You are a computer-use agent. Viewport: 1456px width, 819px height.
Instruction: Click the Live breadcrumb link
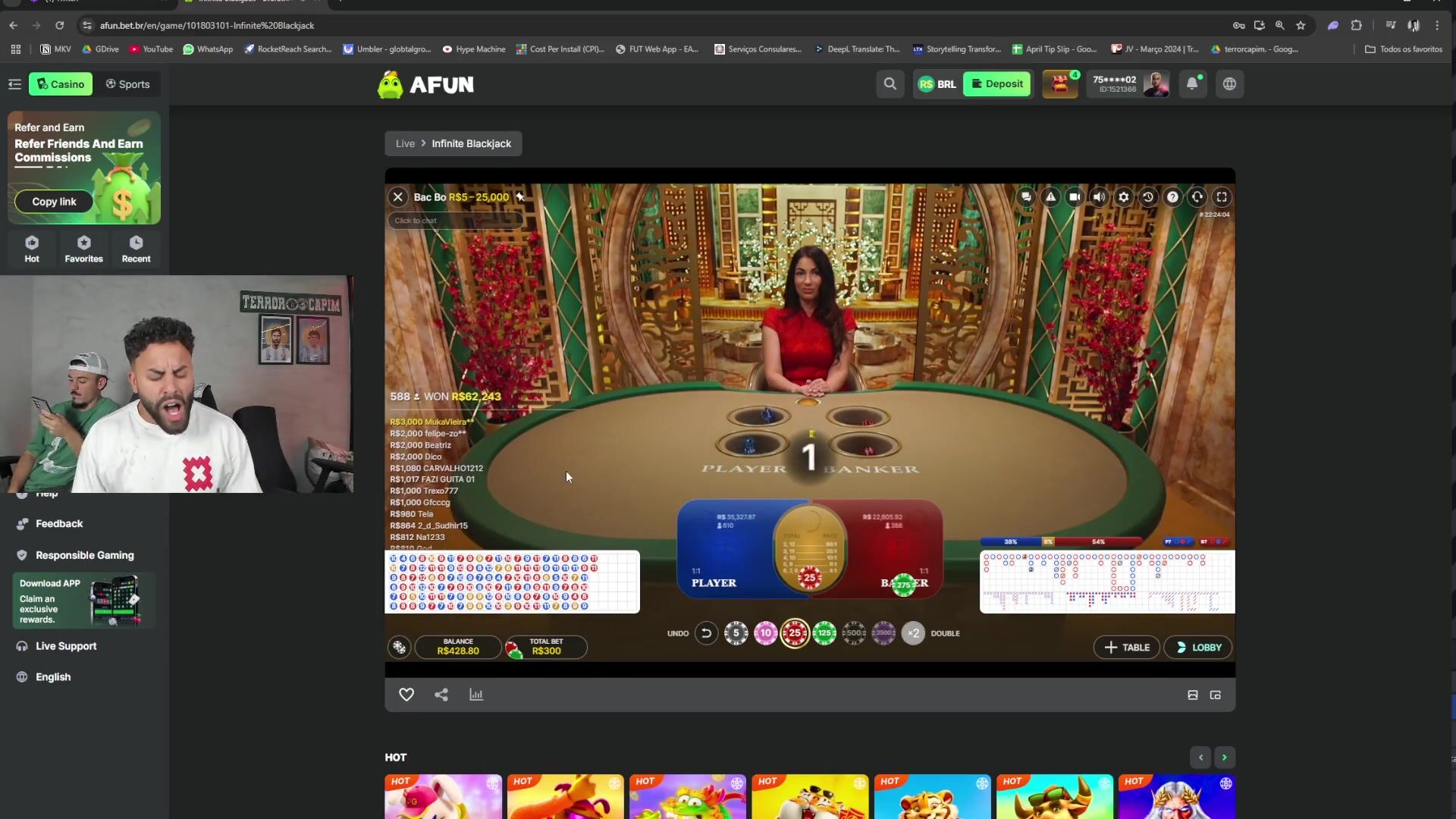405,144
